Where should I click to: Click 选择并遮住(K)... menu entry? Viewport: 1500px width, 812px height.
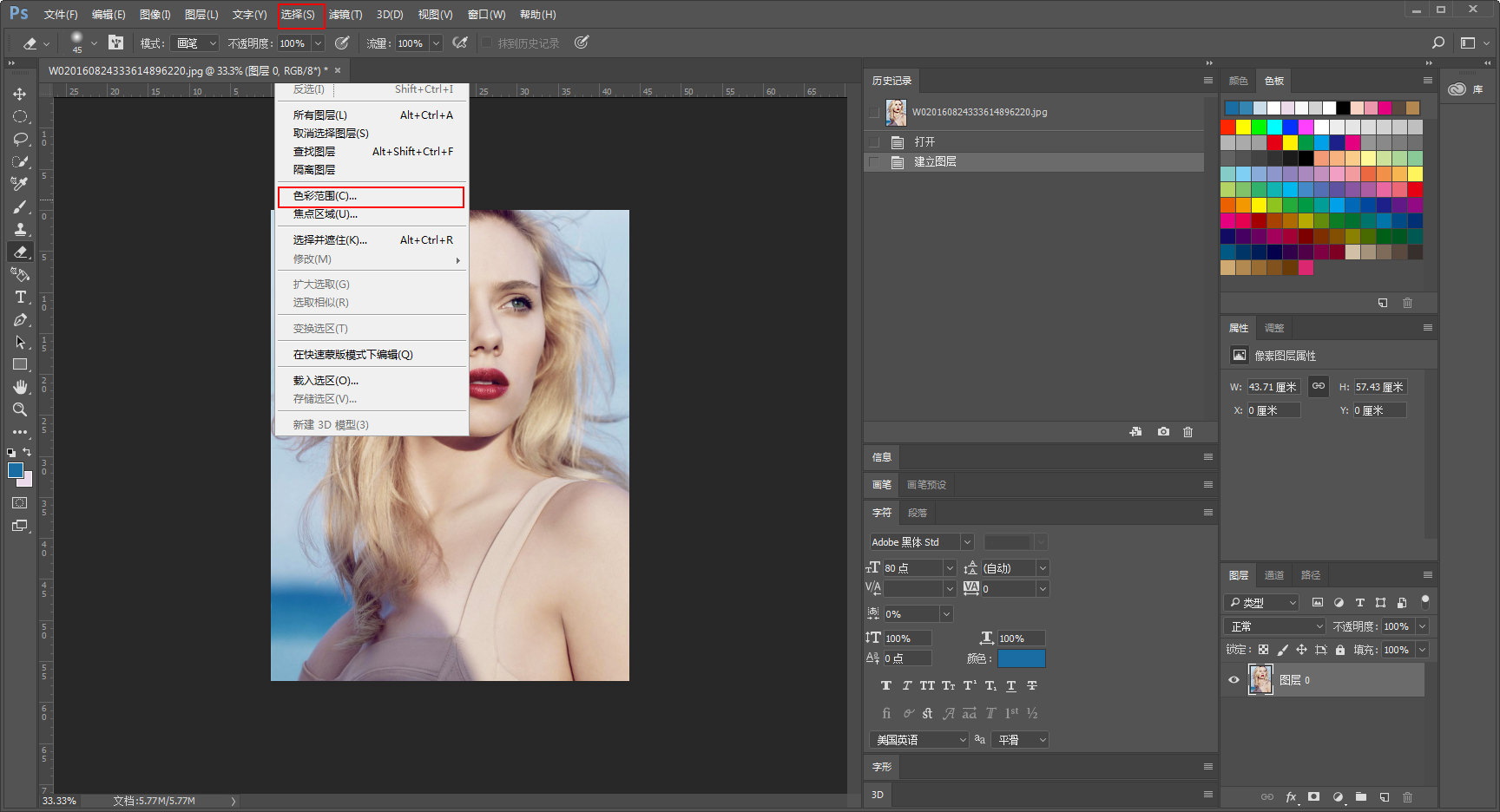point(330,240)
